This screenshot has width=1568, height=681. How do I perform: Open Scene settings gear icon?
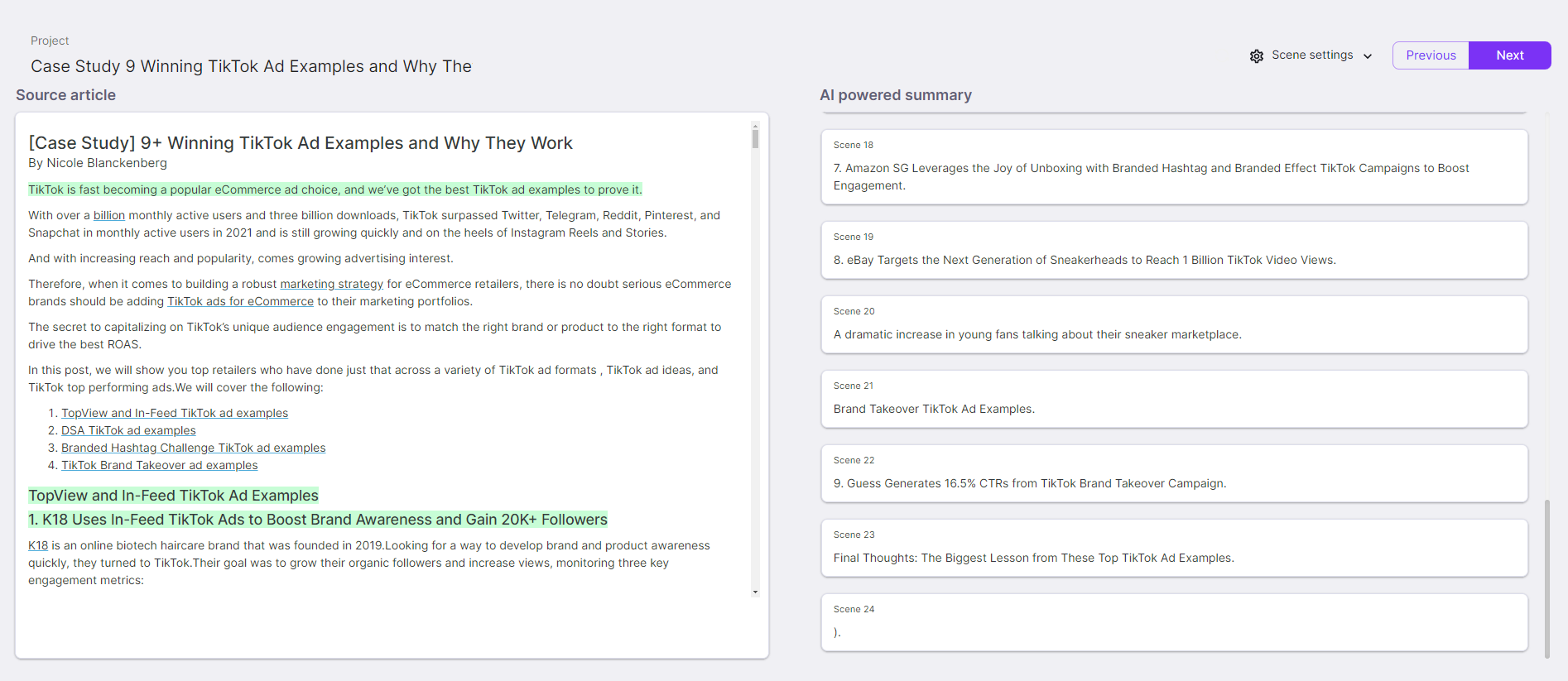(x=1257, y=55)
